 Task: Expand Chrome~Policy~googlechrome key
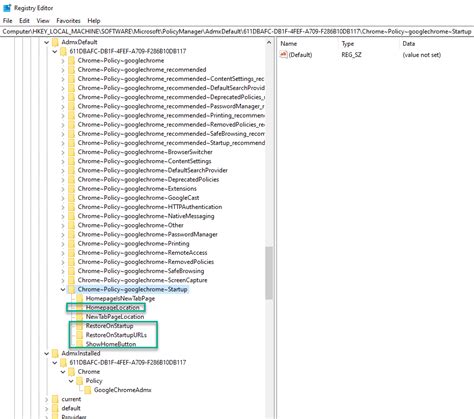click(63, 61)
